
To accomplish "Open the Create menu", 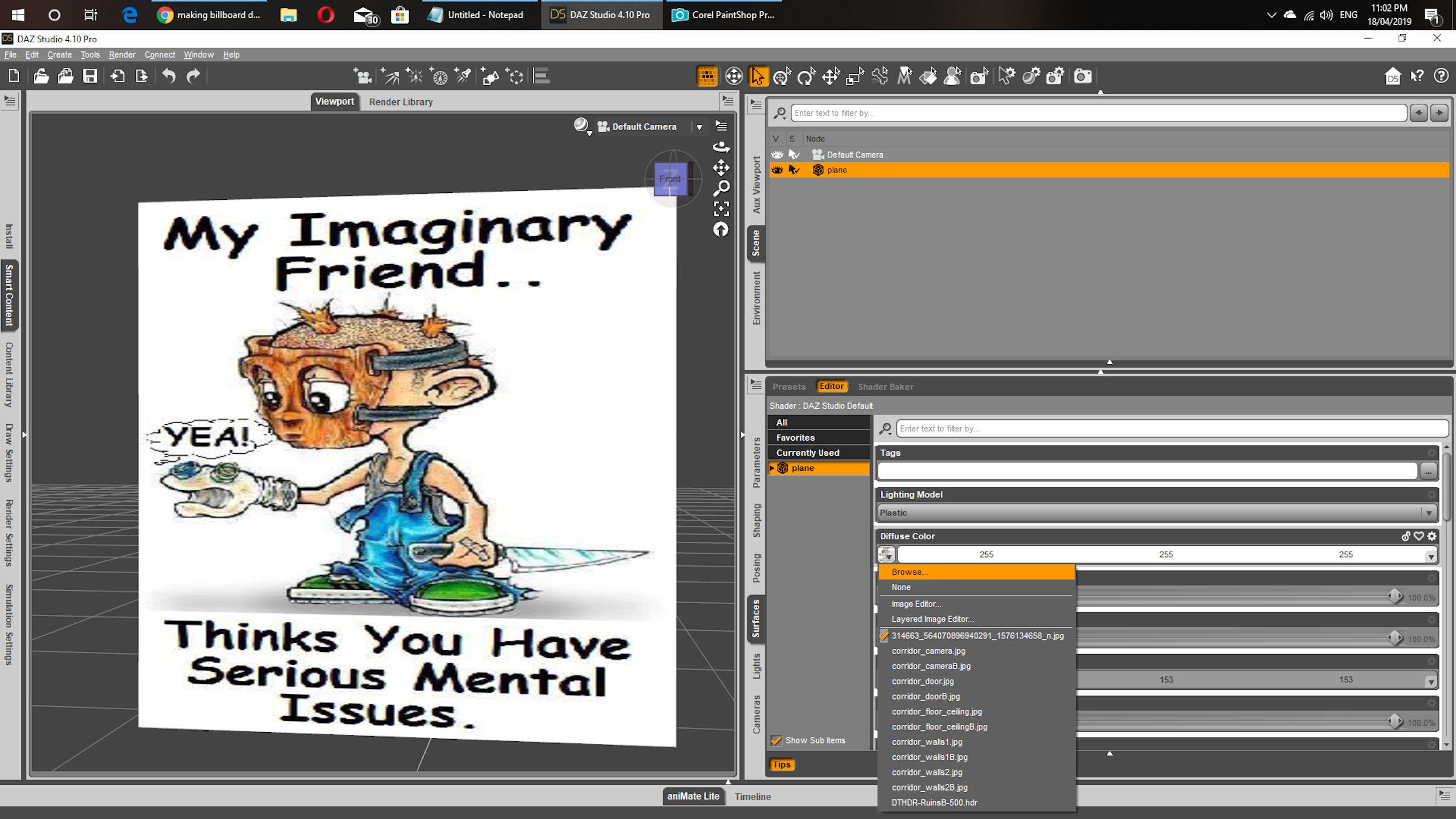I will [x=59, y=55].
